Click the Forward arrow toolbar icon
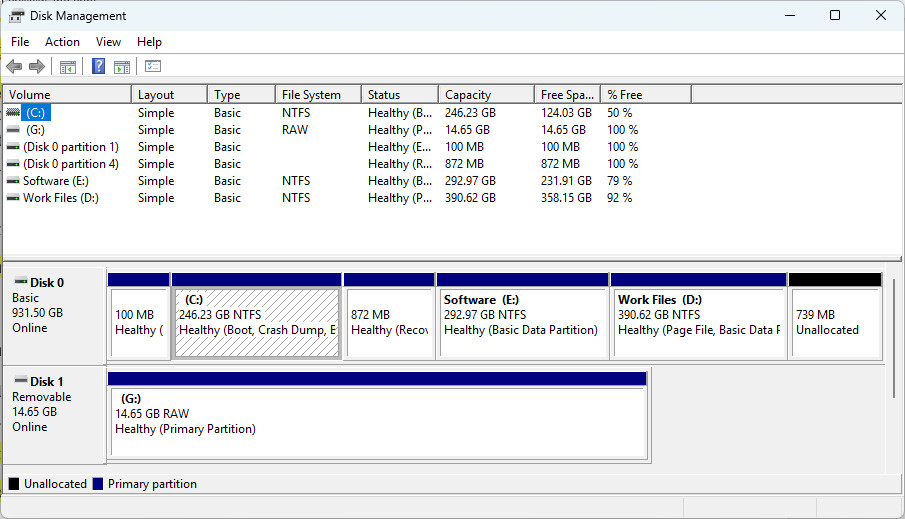Viewport: 905px width, 519px height. coord(37,66)
